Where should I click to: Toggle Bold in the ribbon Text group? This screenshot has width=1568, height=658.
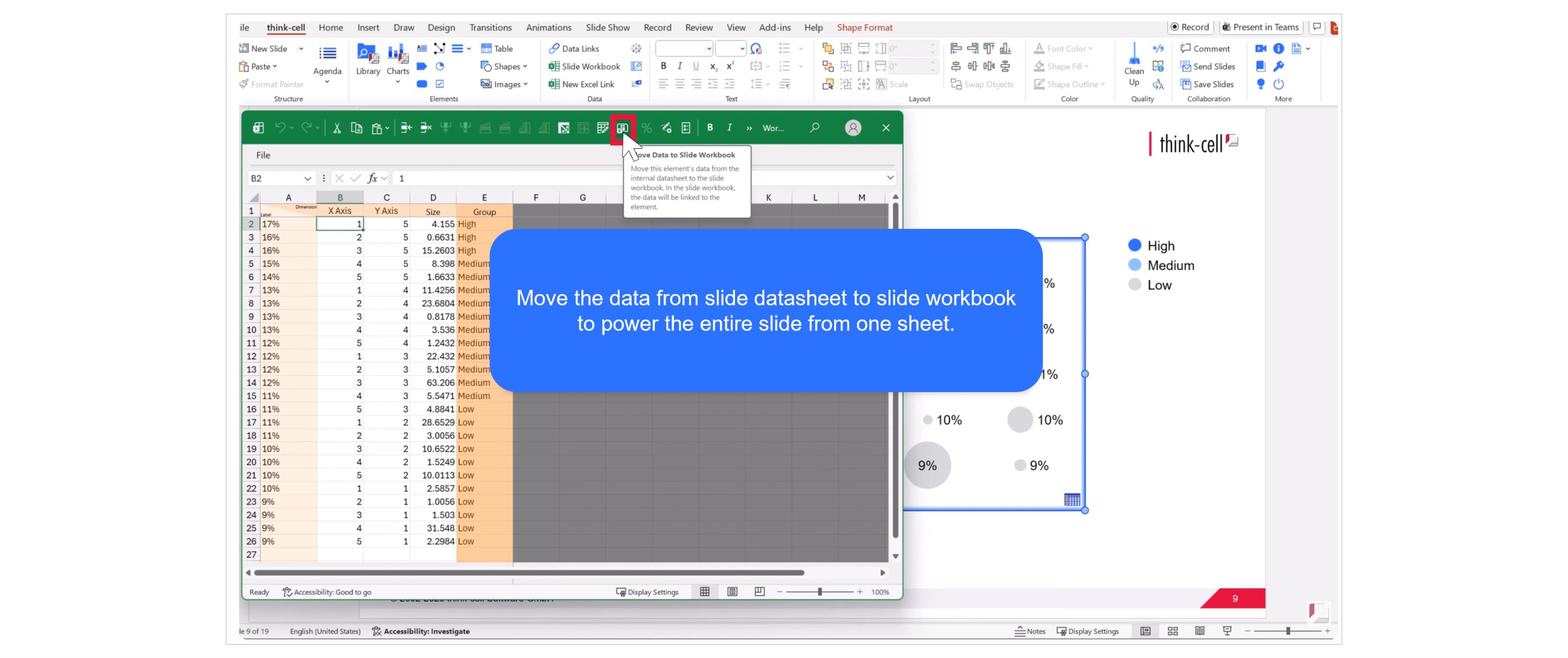pos(663,66)
